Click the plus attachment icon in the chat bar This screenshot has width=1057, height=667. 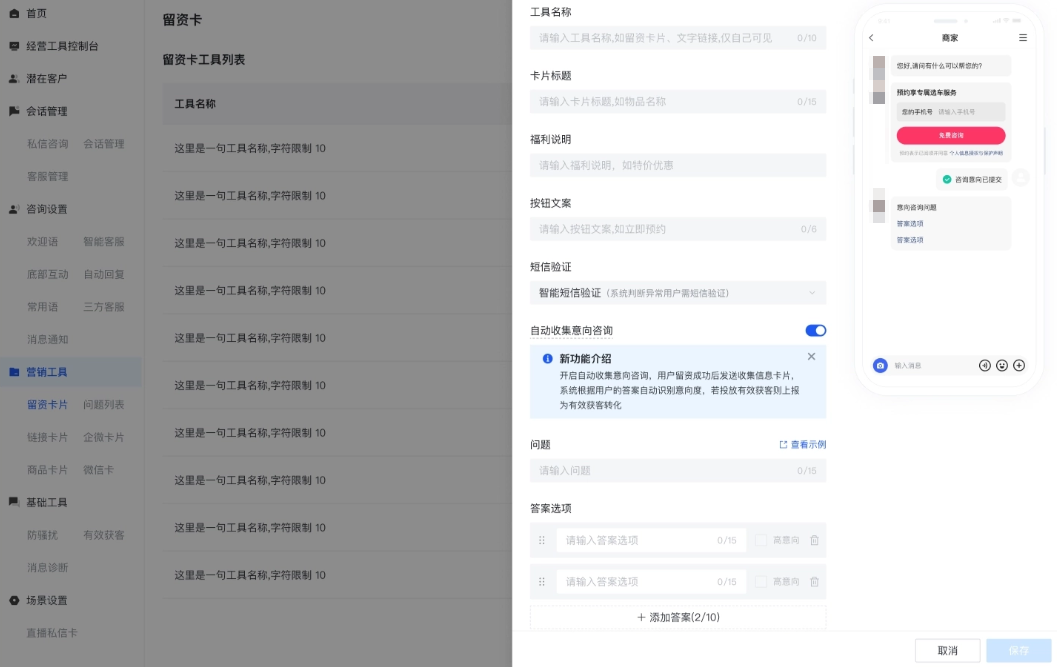click(1019, 365)
